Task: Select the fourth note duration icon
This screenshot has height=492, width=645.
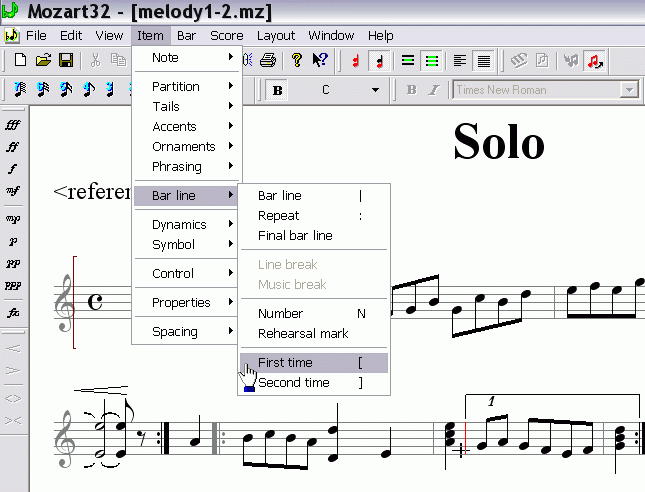Action: click(89, 89)
